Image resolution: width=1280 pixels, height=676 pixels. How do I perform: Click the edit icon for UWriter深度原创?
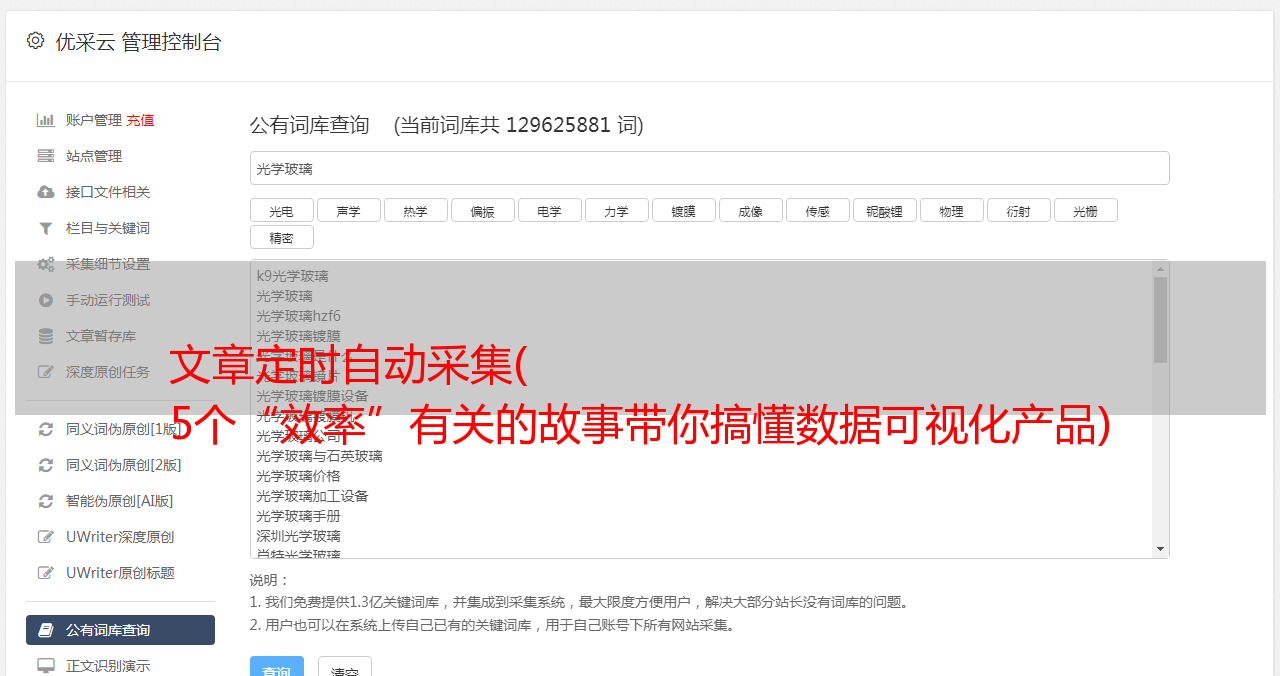[x=46, y=537]
